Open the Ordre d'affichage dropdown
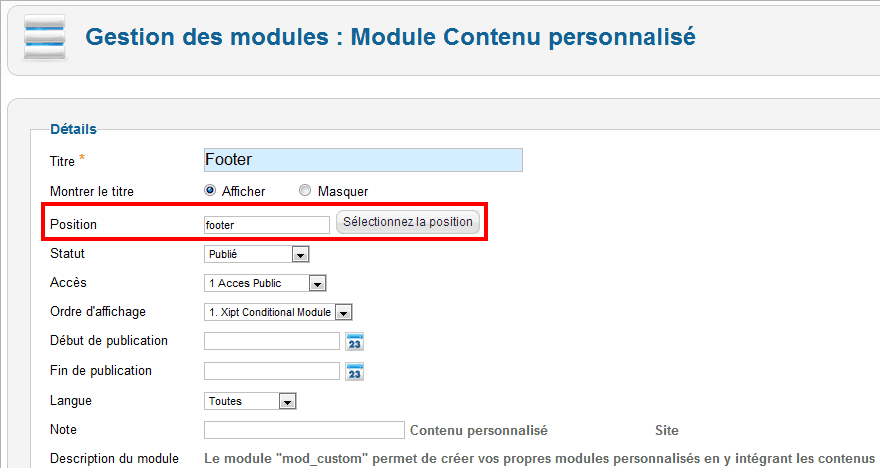Screen dimensions: 880x468 (278, 312)
